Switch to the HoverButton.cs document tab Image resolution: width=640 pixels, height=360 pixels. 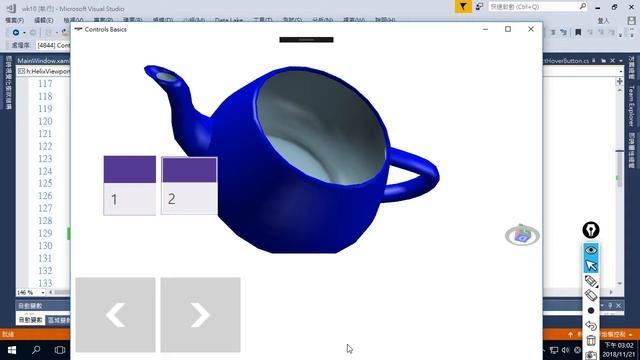click(566, 60)
